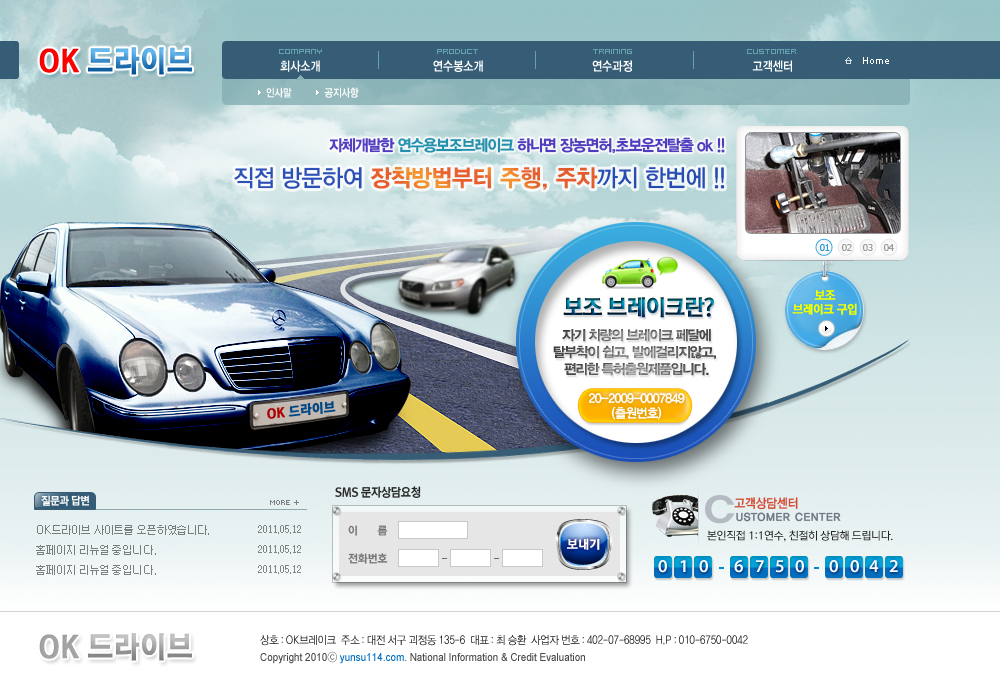Open the 회사소개 menu

300,66
